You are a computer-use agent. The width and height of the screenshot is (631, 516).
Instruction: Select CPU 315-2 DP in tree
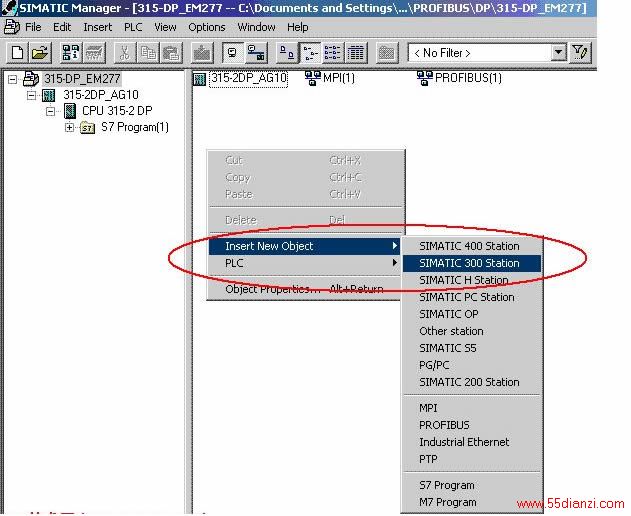(117, 111)
